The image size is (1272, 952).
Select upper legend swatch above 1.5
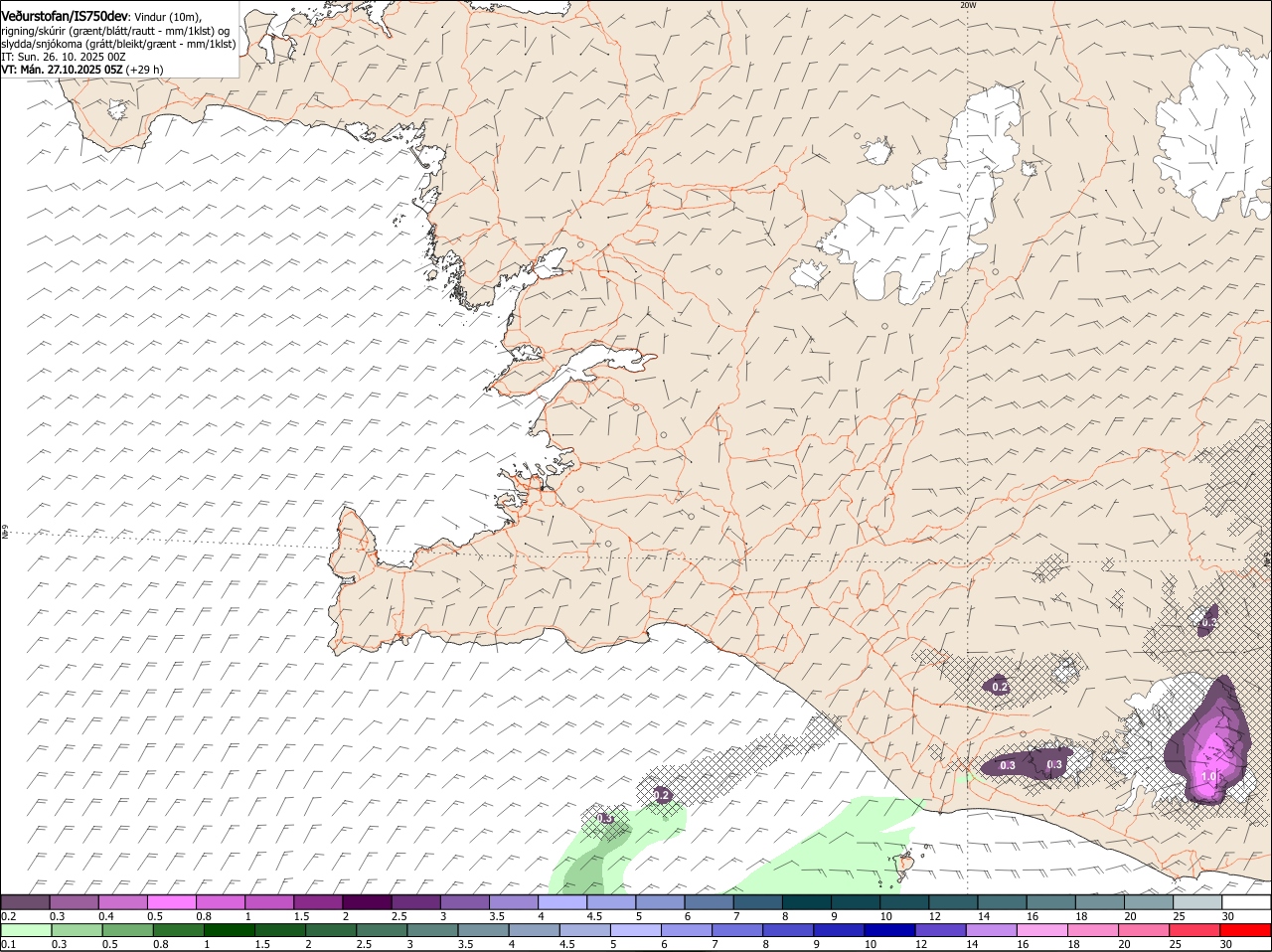pos(317,902)
